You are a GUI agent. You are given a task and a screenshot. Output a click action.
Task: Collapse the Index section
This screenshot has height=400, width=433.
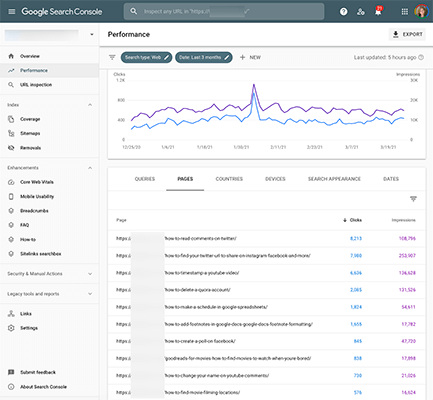90,105
